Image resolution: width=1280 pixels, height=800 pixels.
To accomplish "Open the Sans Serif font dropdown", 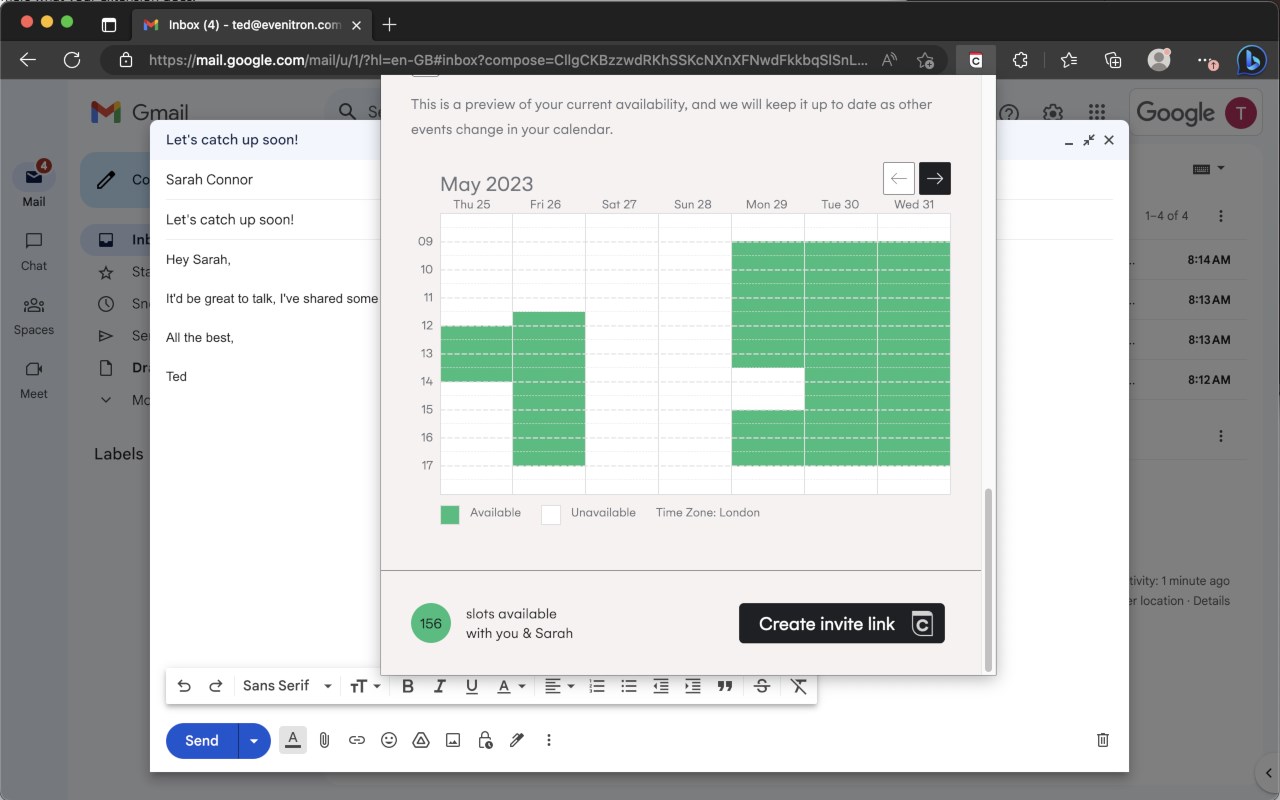I will tap(287, 686).
